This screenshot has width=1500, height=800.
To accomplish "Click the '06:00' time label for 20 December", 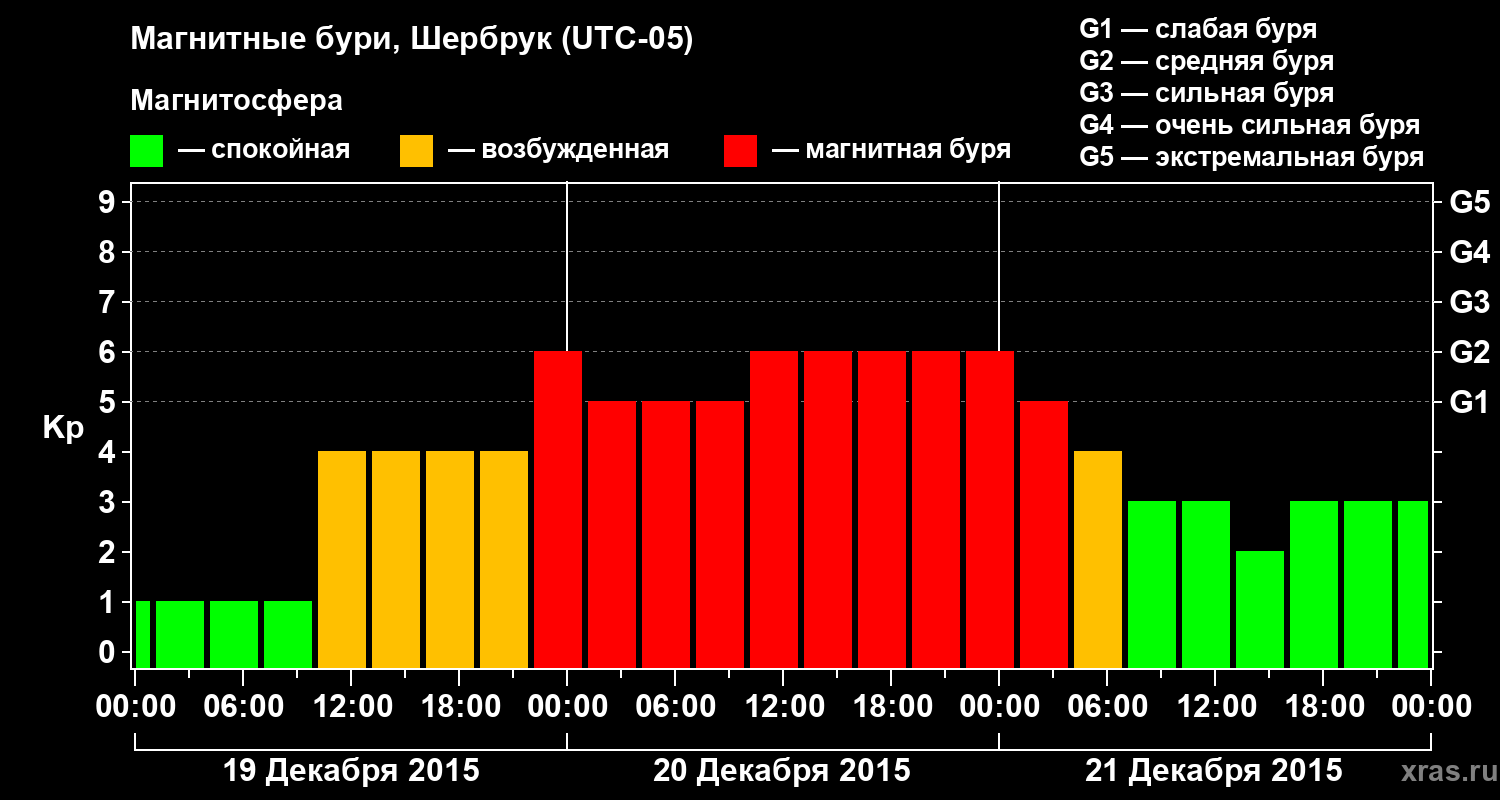I will point(675,707).
